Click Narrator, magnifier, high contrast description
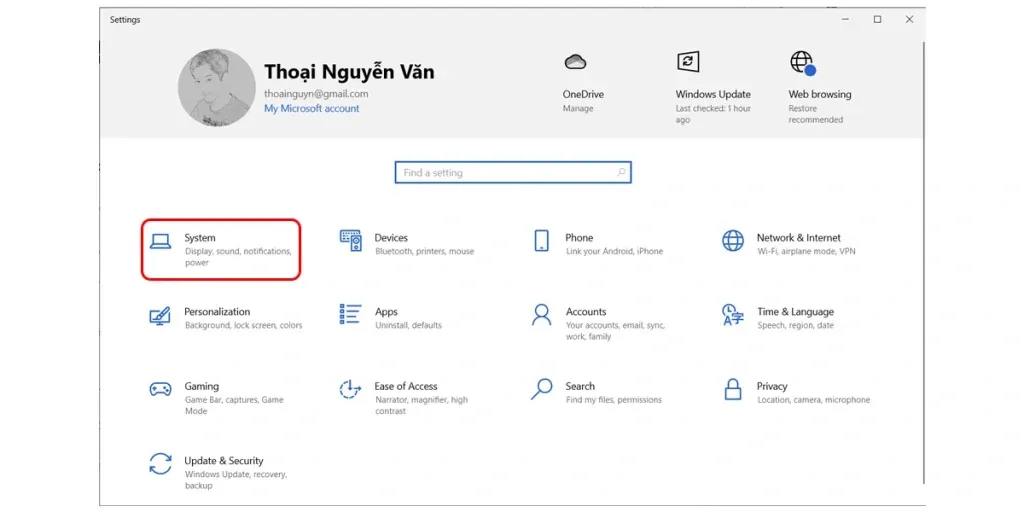The height and width of the screenshot is (512, 1024). click(x=421, y=405)
